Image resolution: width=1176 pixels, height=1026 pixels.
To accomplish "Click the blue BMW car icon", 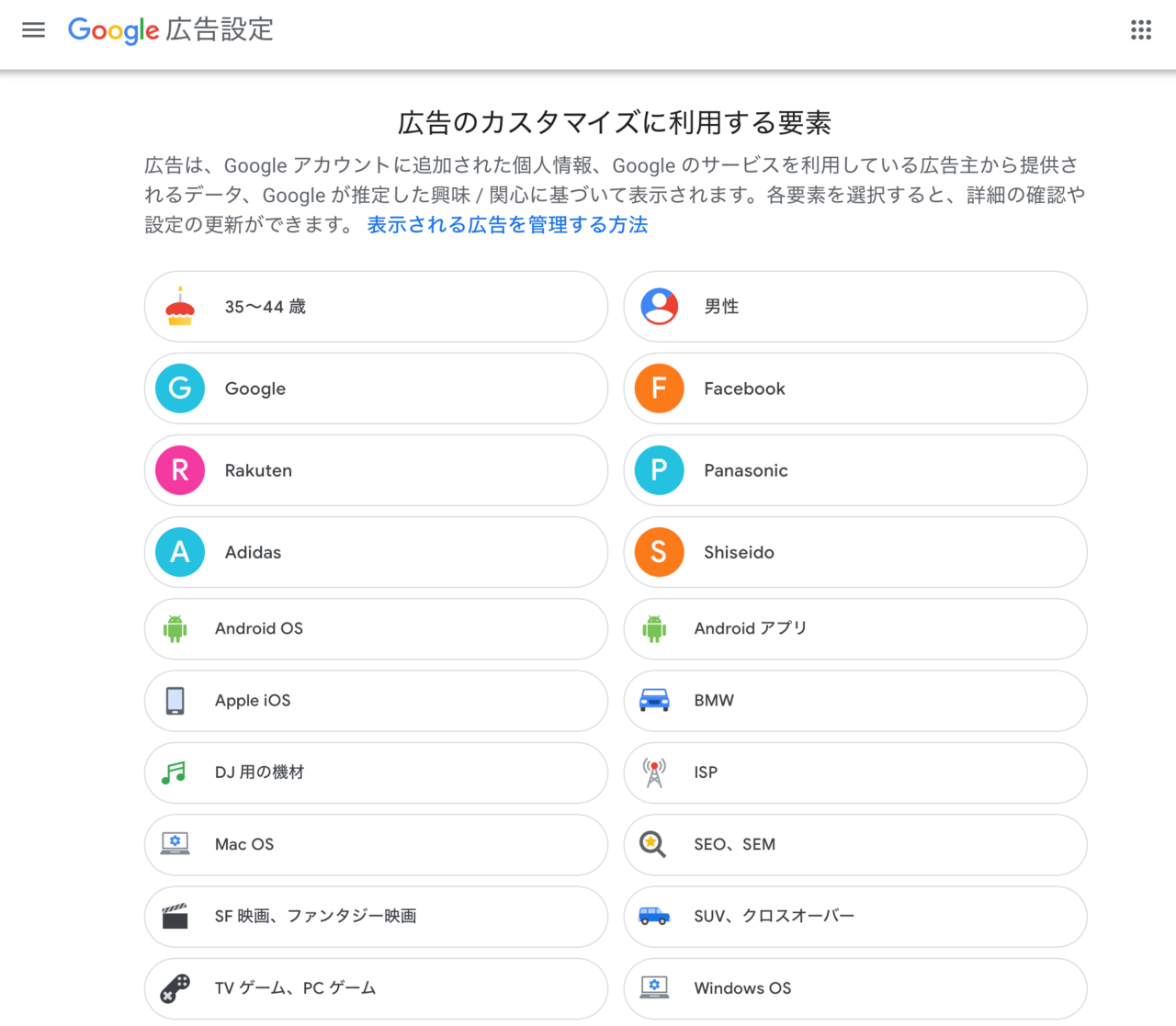I will 654,701.
